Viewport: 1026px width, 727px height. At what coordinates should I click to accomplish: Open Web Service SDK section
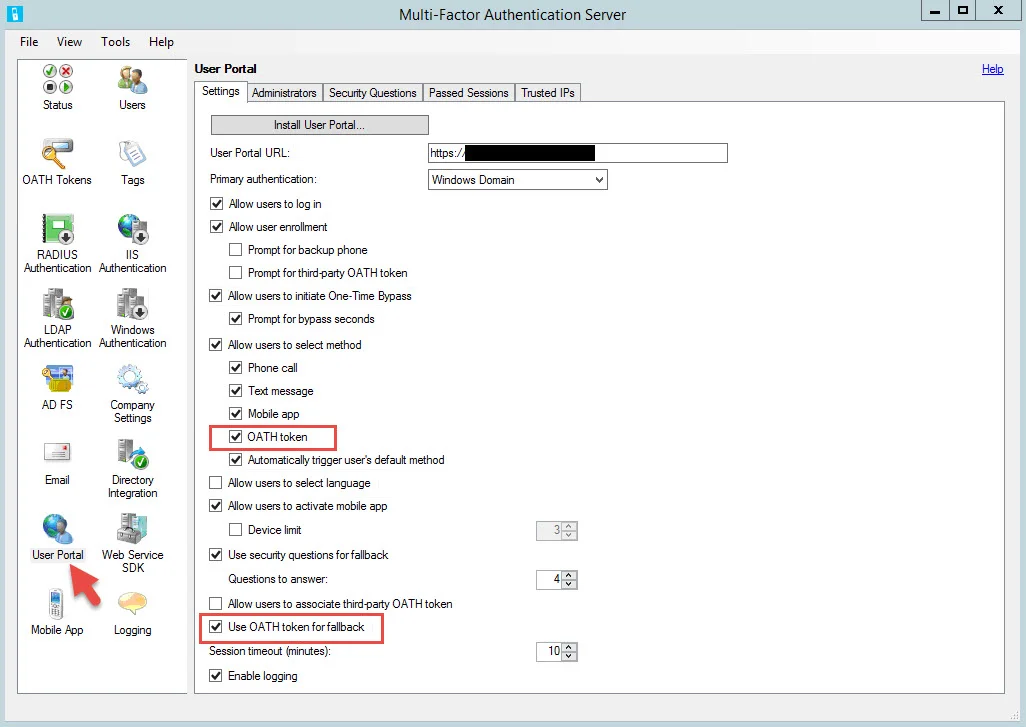pos(133,543)
